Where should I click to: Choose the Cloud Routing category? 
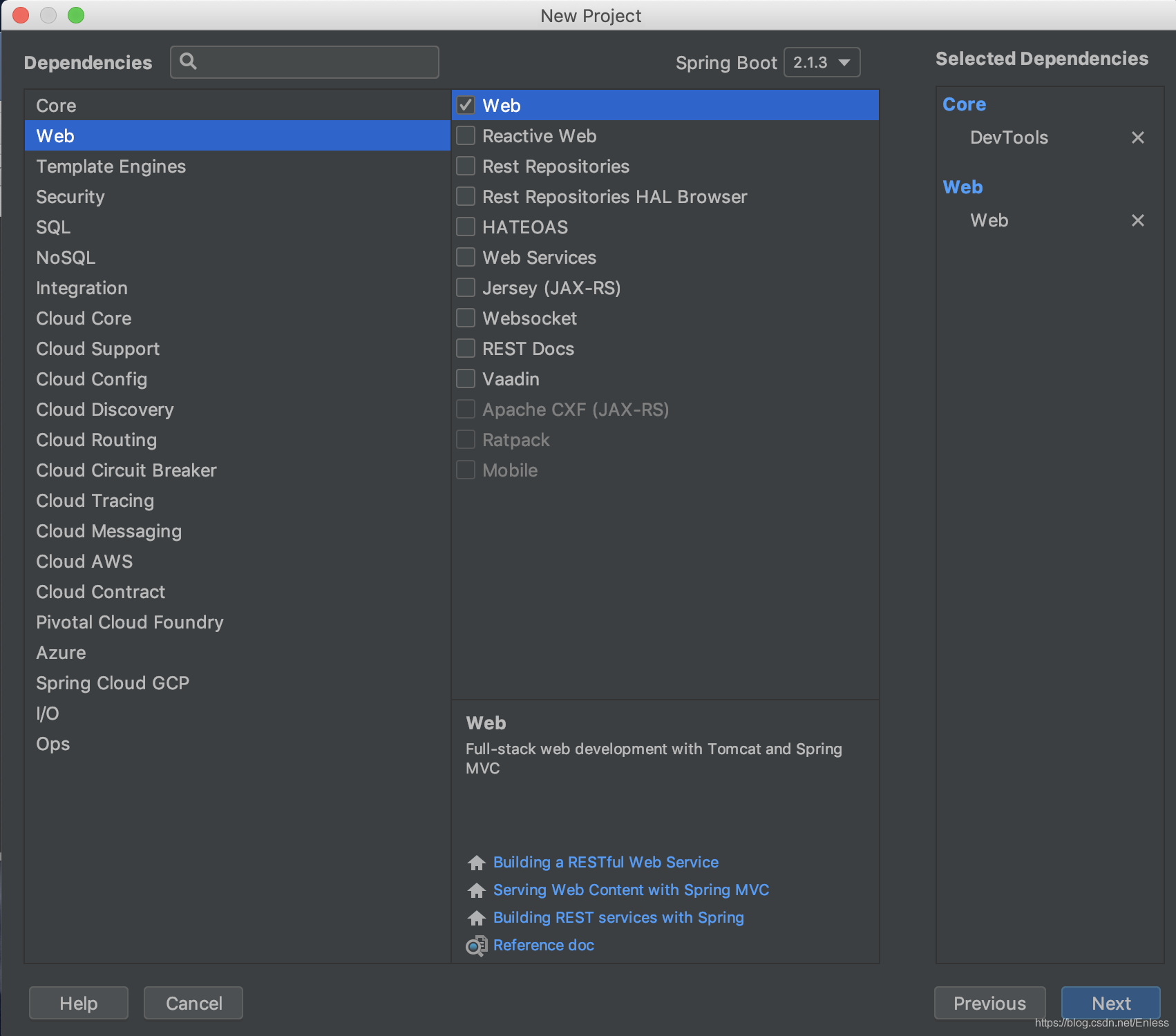[x=238, y=440]
